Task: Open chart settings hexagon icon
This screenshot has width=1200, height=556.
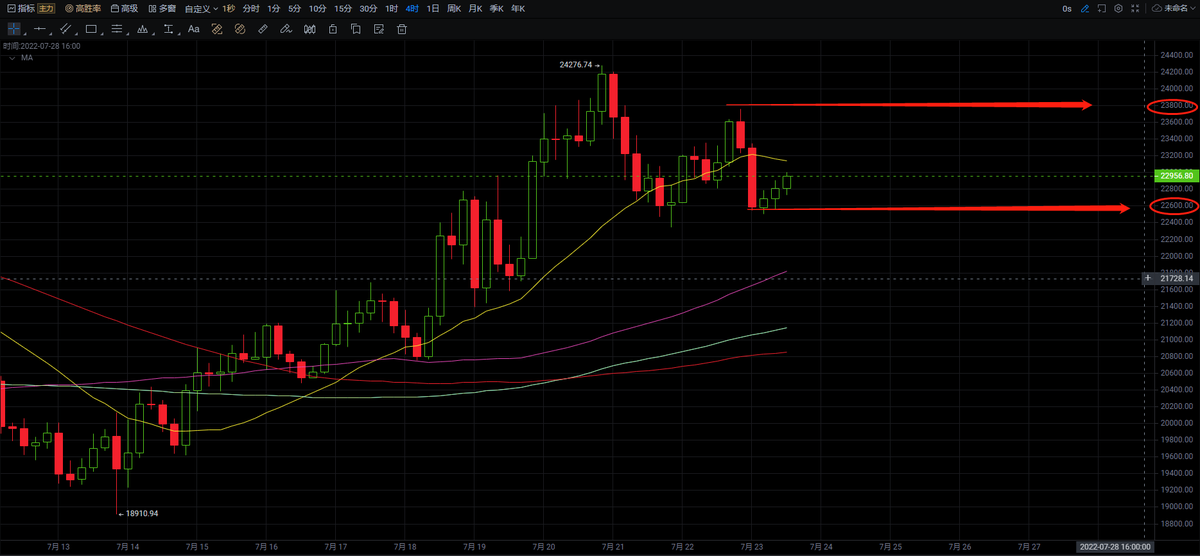Action: tap(1118, 9)
